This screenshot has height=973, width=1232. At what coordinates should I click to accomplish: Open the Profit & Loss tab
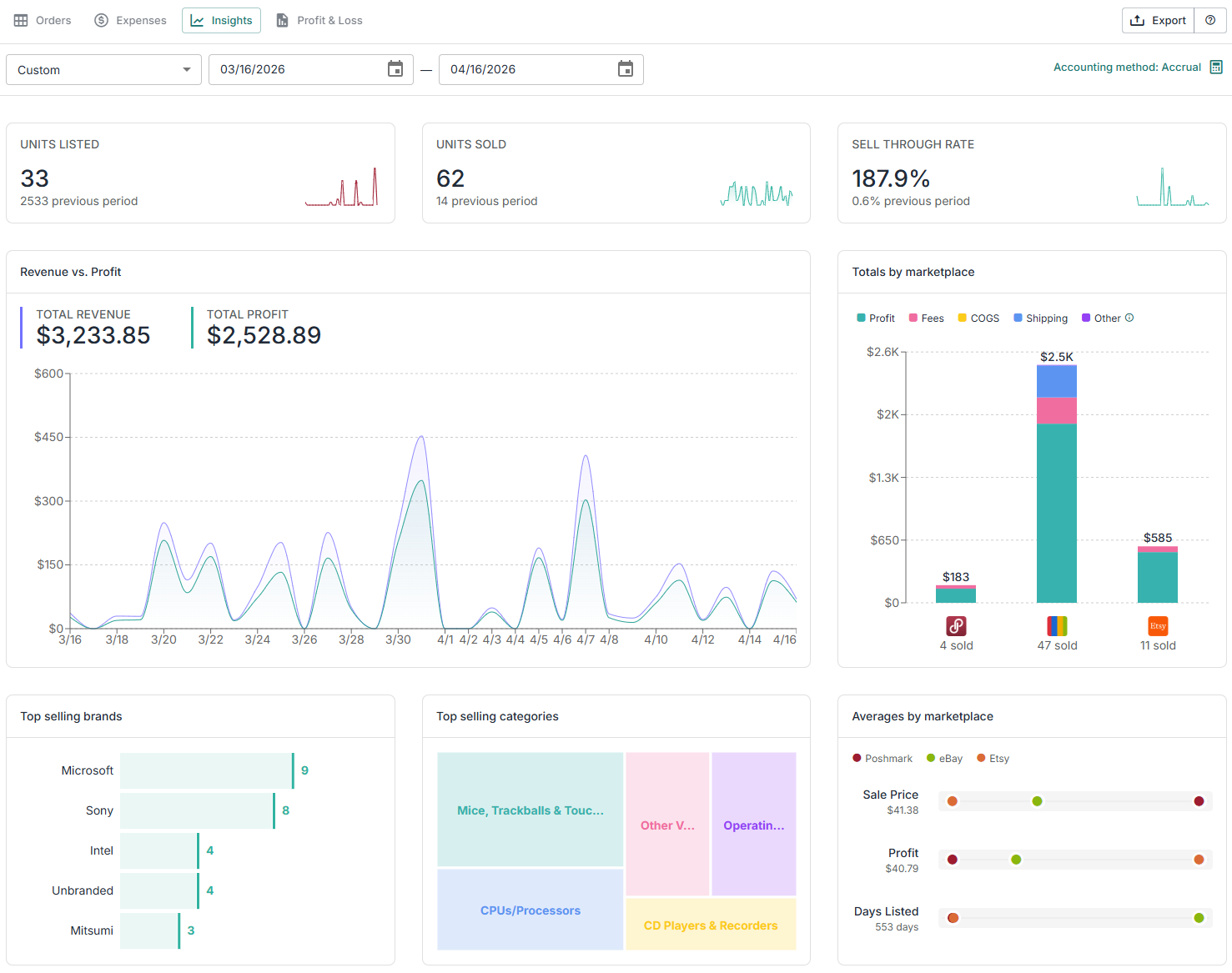coord(319,21)
